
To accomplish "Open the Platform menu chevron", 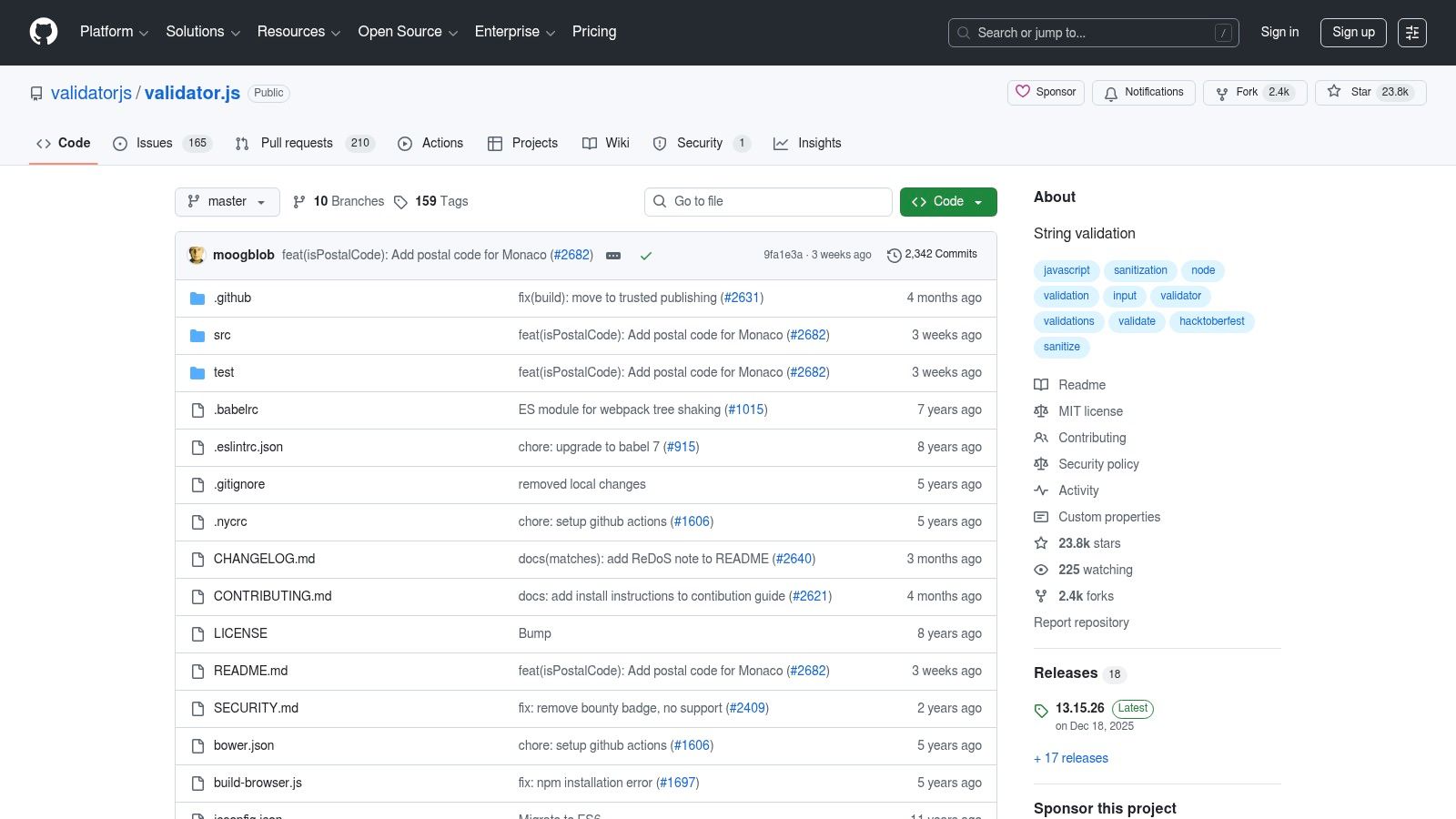I will 144,32.
